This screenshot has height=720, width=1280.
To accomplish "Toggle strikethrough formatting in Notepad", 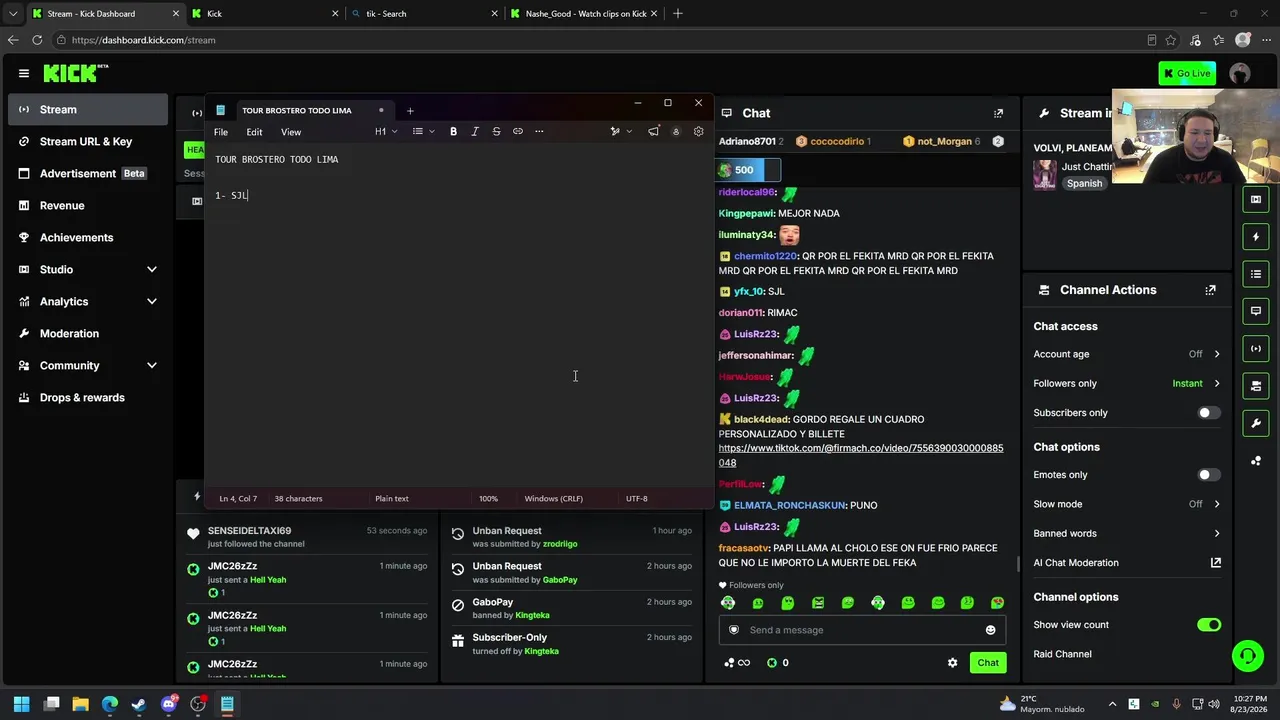I will [496, 131].
